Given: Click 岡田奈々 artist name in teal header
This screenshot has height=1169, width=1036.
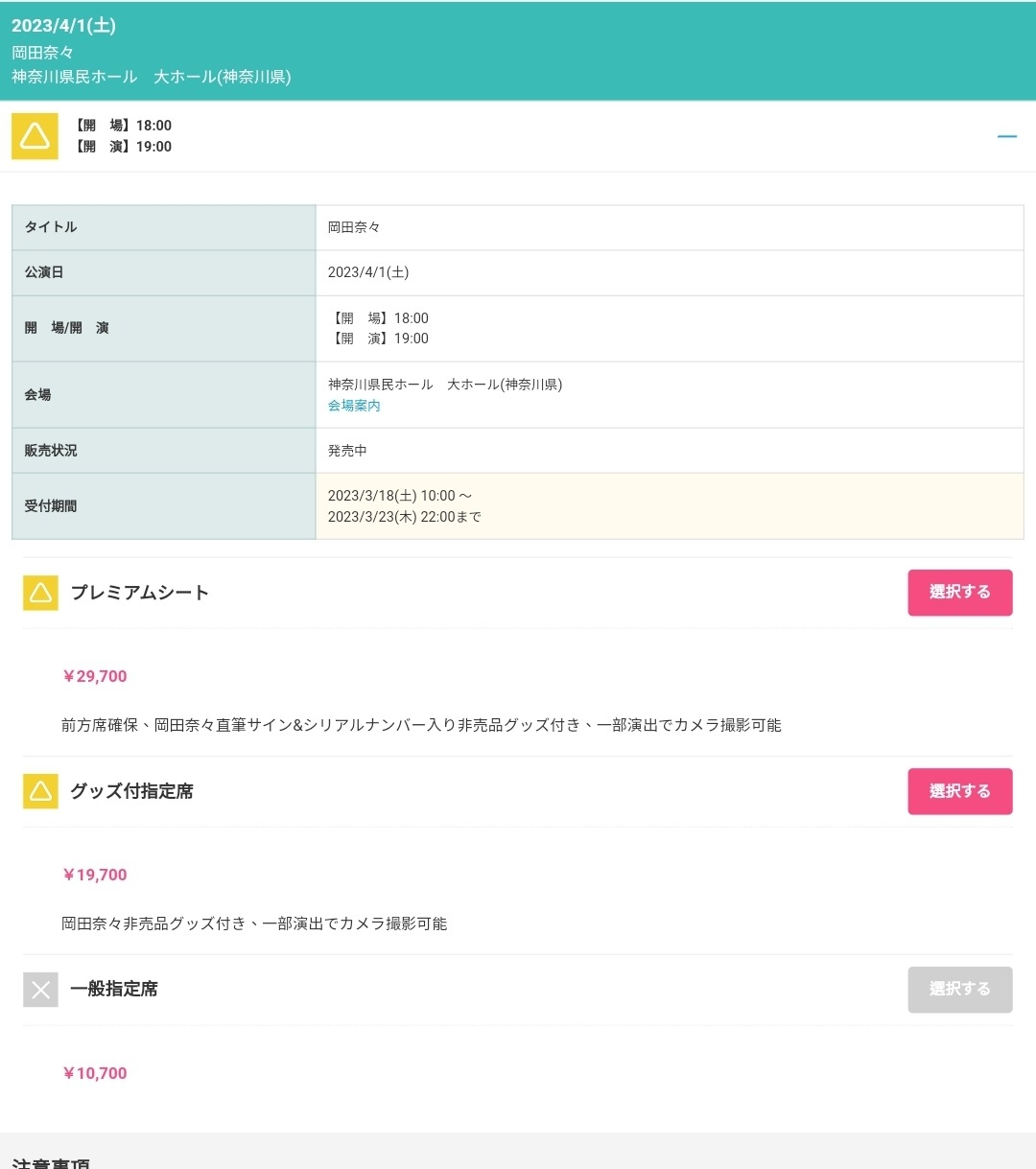Looking at the screenshot, I should (x=42, y=52).
